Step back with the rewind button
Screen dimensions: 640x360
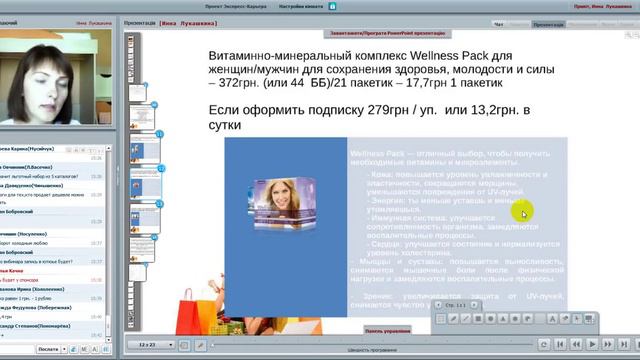click(576, 345)
